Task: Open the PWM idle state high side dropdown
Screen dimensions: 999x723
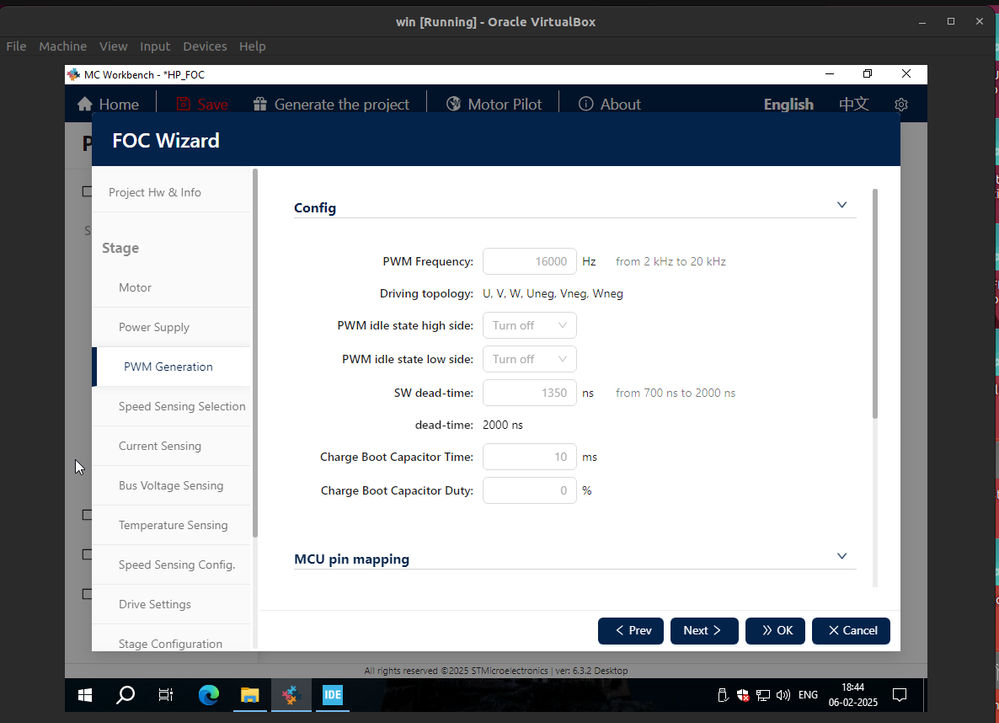Action: 529,326
